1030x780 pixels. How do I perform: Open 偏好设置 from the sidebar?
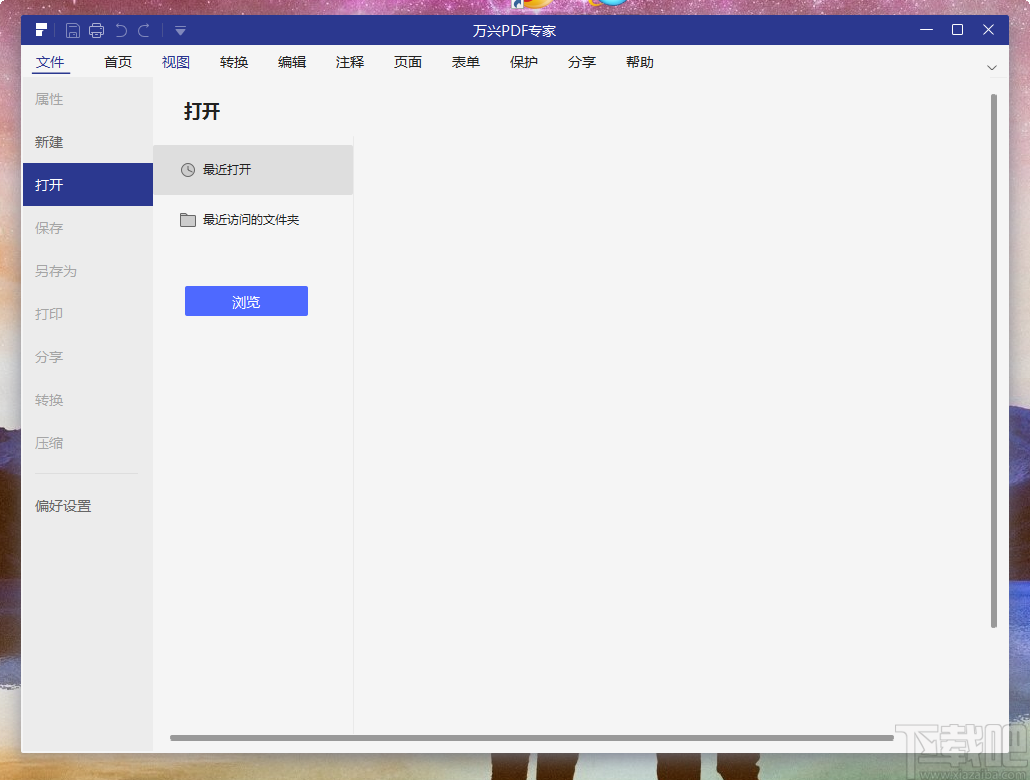[x=63, y=506]
